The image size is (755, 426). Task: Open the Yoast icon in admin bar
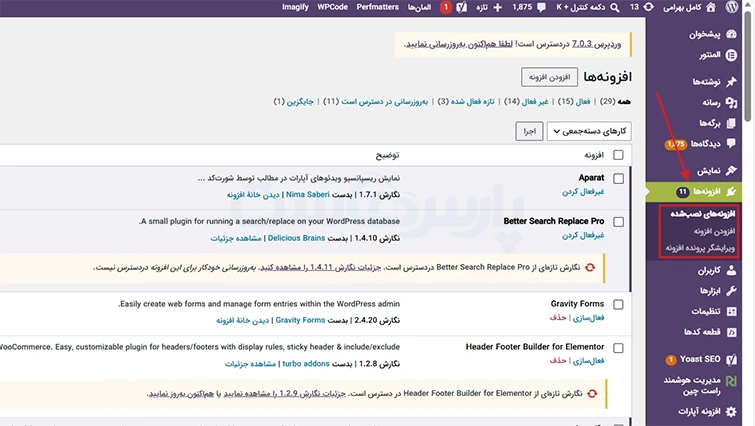tap(461, 8)
